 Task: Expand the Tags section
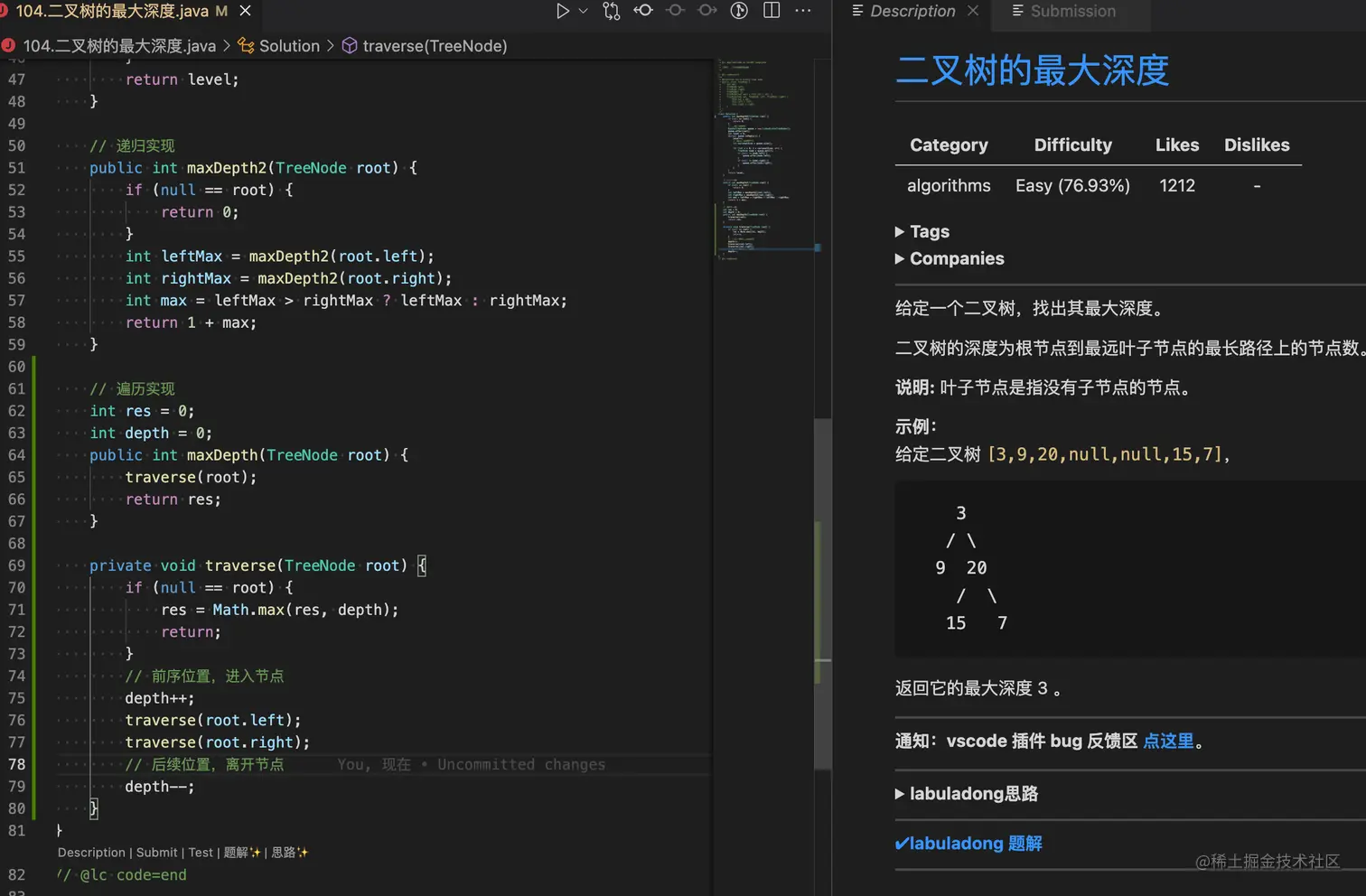[x=922, y=232]
